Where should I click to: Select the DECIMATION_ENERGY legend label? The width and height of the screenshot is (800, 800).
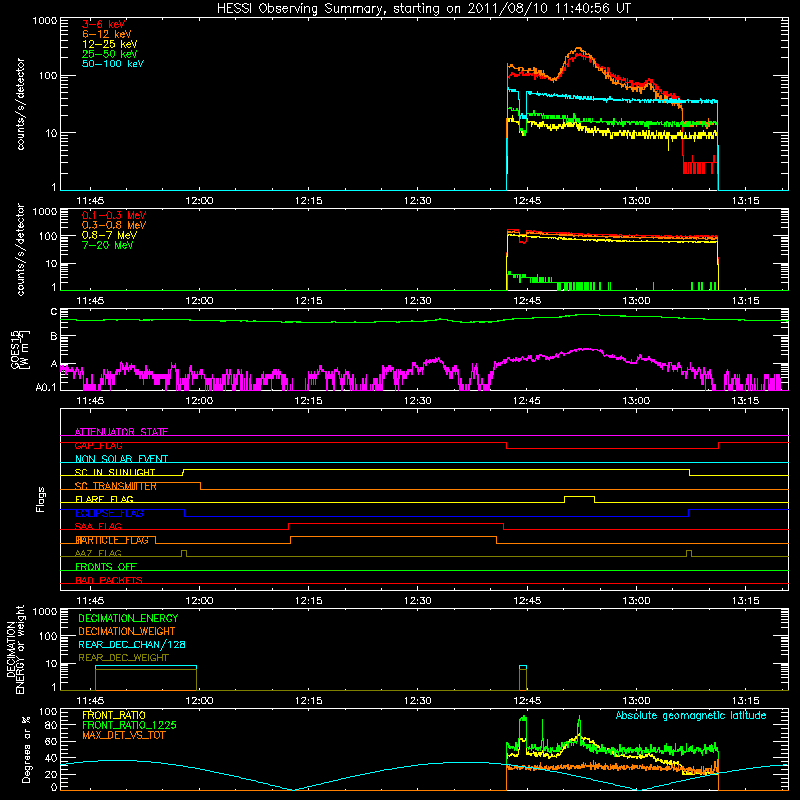tap(128, 618)
